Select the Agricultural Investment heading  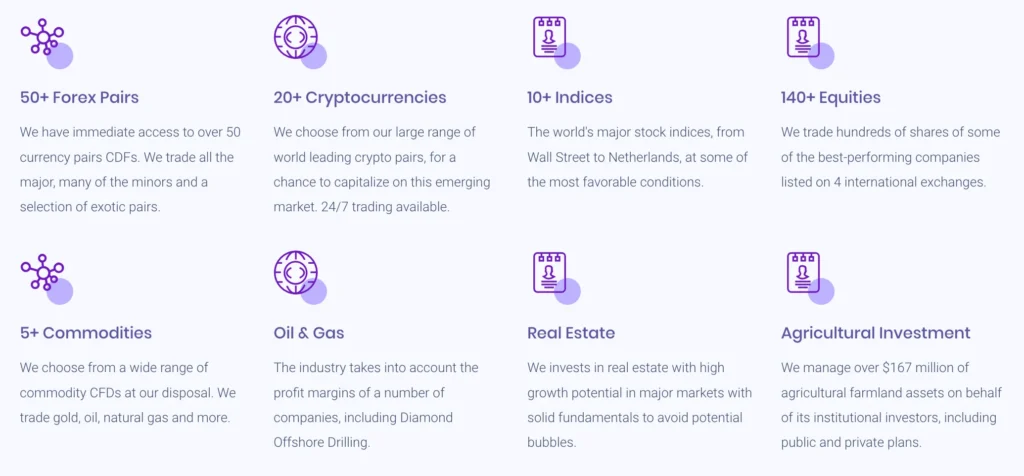[876, 333]
